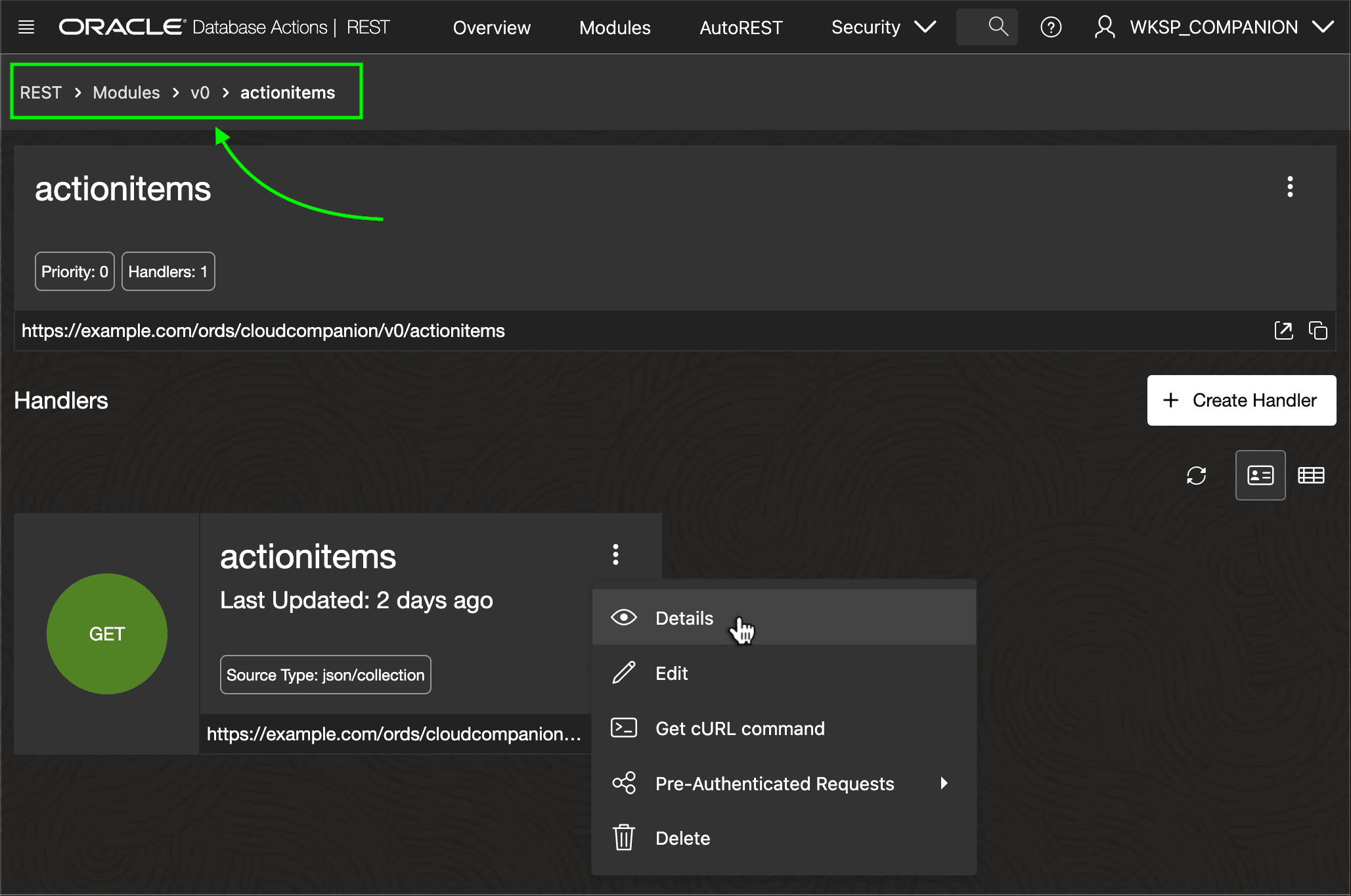Click the Details eye icon
Image resolution: width=1351 pixels, height=896 pixels.
pos(623,617)
